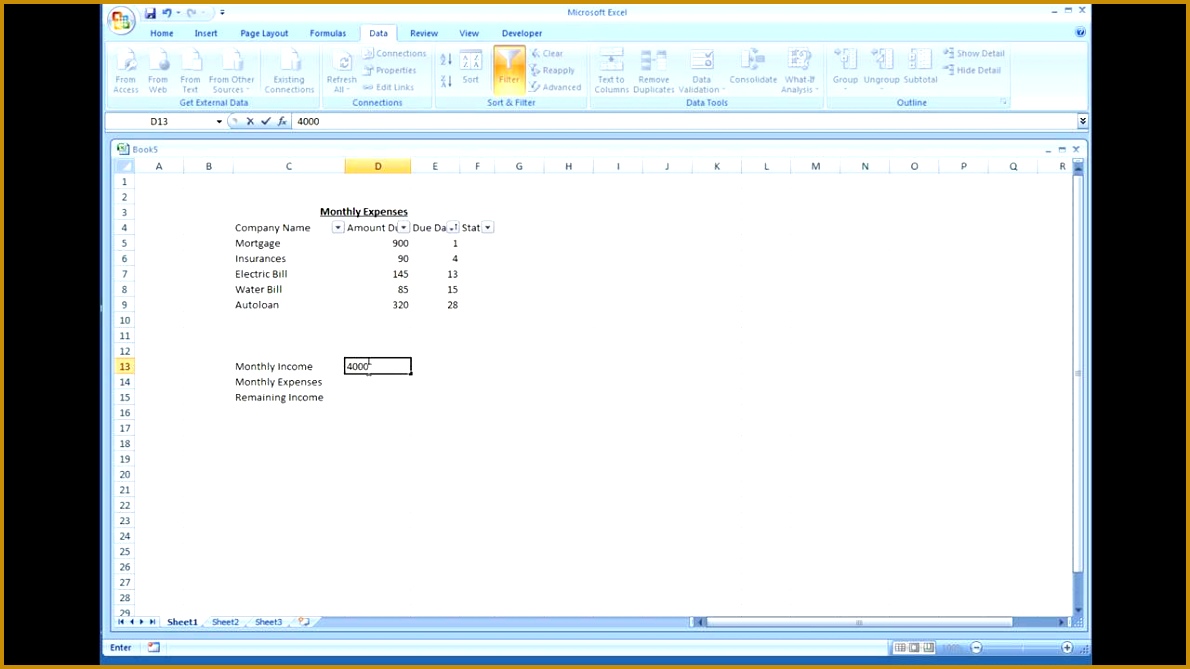The height and width of the screenshot is (669, 1190).
Task: Click the Office button logo
Action: 121,20
